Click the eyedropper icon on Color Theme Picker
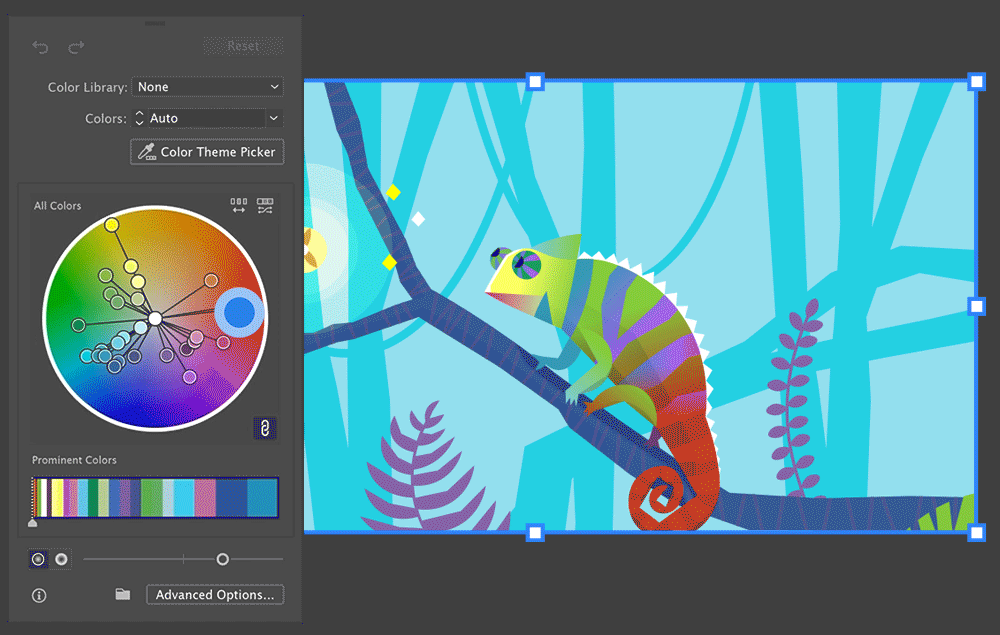Viewport: 1000px width, 635px height. pos(146,152)
